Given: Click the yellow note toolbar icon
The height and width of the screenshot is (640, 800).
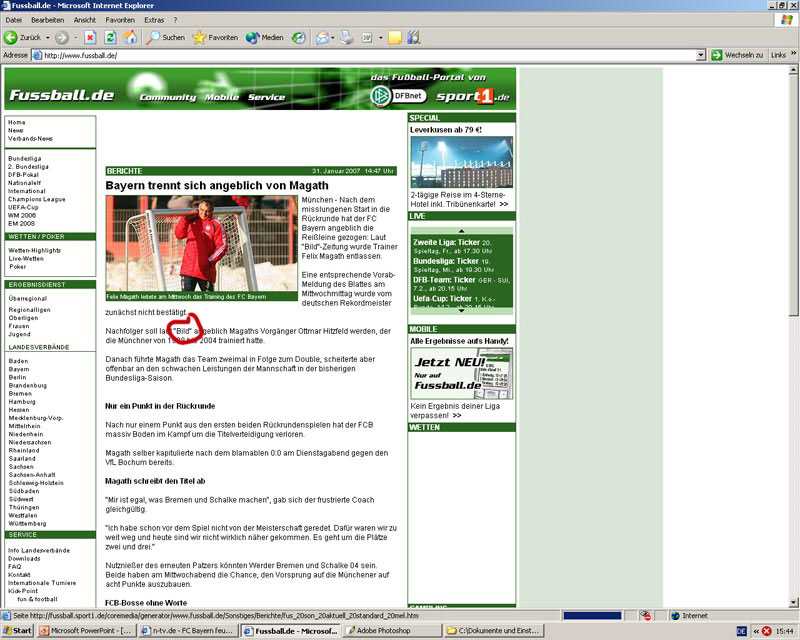Looking at the screenshot, I should pos(394,37).
